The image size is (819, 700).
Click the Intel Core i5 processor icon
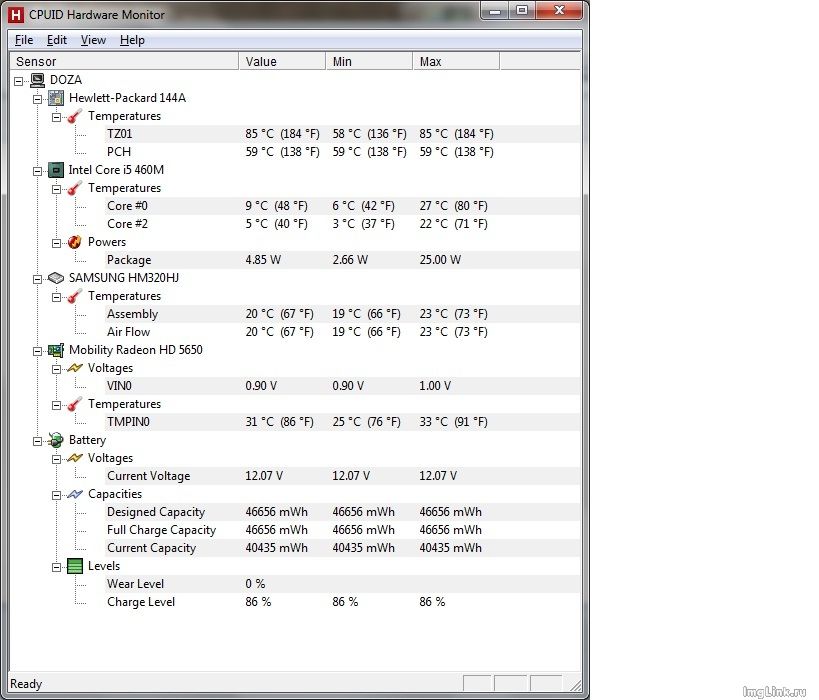point(56,170)
